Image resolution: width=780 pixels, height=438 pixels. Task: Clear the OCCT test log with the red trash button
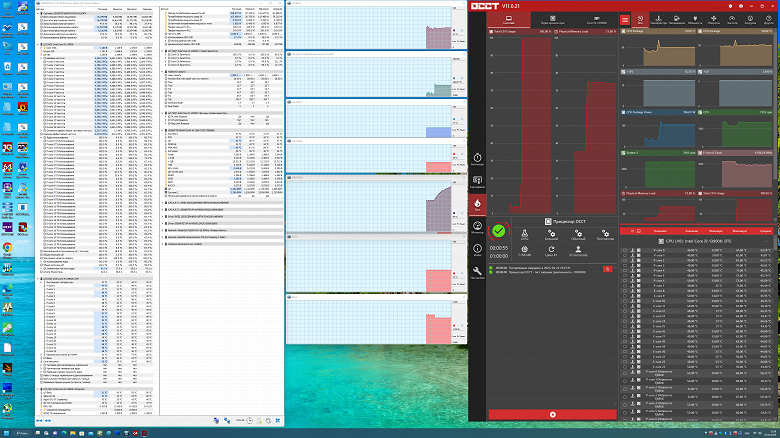click(x=607, y=269)
